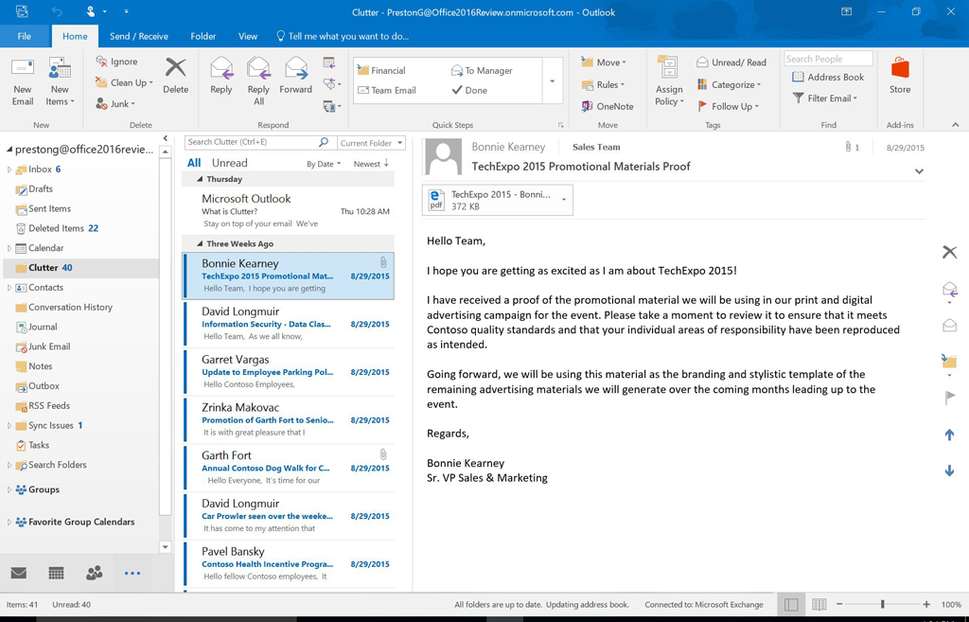Forward the selected email
Image resolution: width=969 pixels, height=622 pixels.
click(x=295, y=77)
